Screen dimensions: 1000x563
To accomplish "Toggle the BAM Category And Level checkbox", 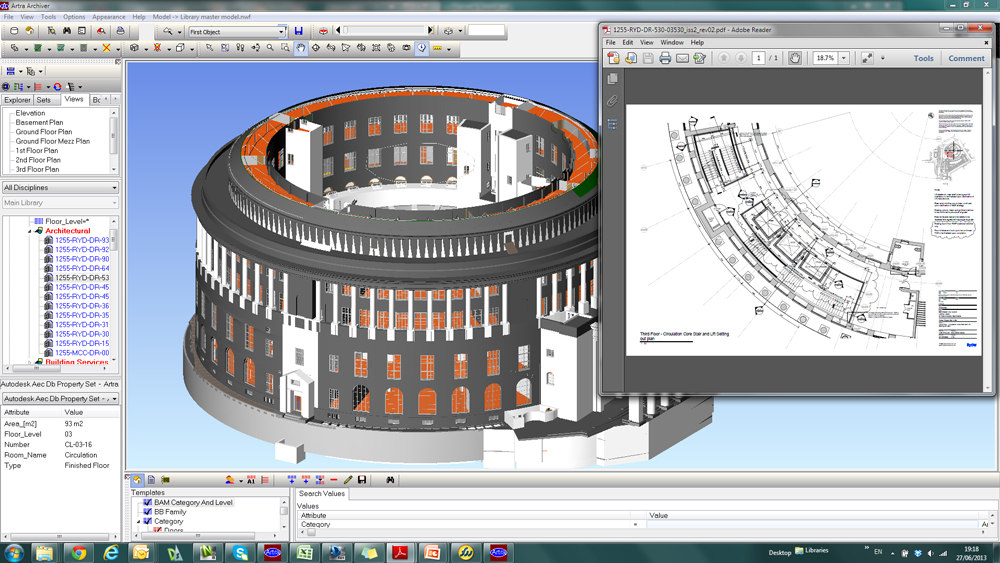I will (147, 502).
